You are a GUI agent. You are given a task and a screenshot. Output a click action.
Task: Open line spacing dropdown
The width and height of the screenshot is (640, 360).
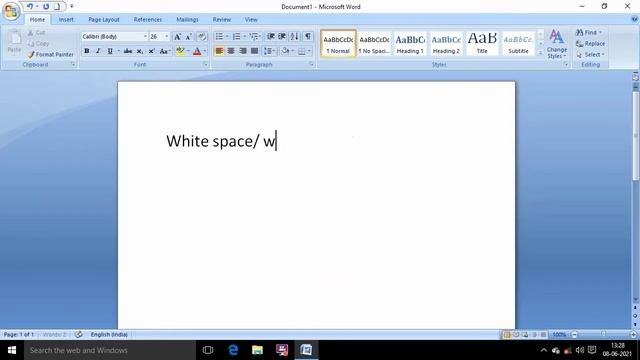click(x=269, y=51)
